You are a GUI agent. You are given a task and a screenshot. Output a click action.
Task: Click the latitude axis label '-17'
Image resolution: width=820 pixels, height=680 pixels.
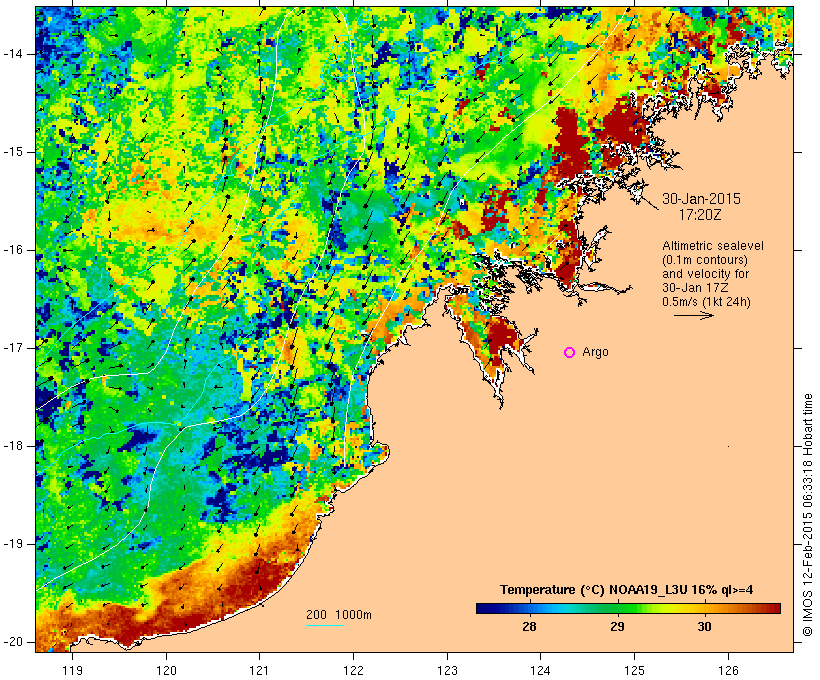(12, 348)
